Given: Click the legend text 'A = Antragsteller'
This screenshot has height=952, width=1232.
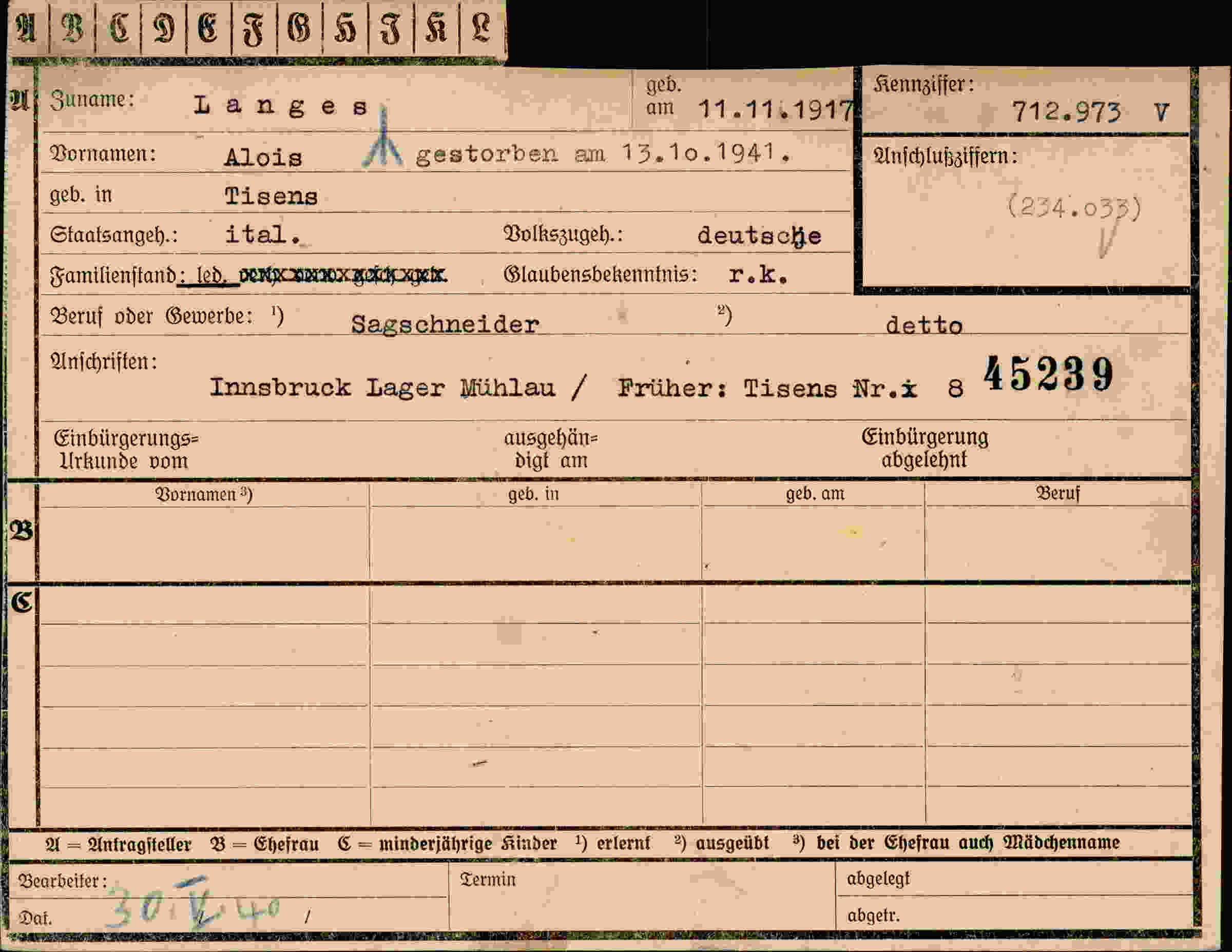Looking at the screenshot, I should (119, 844).
